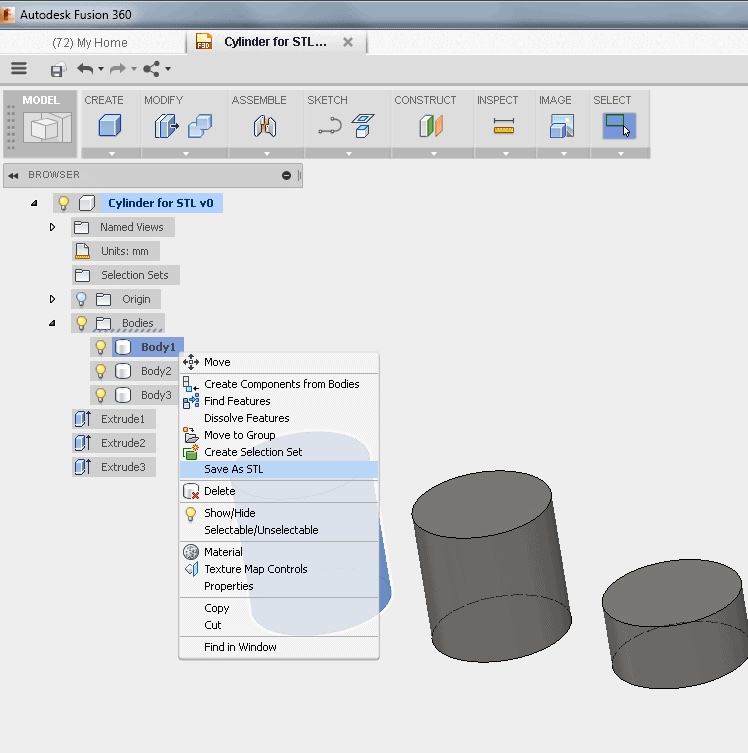Choose the Offset Plane icon in CONSTRUCT

pyautogui.click(x=431, y=126)
